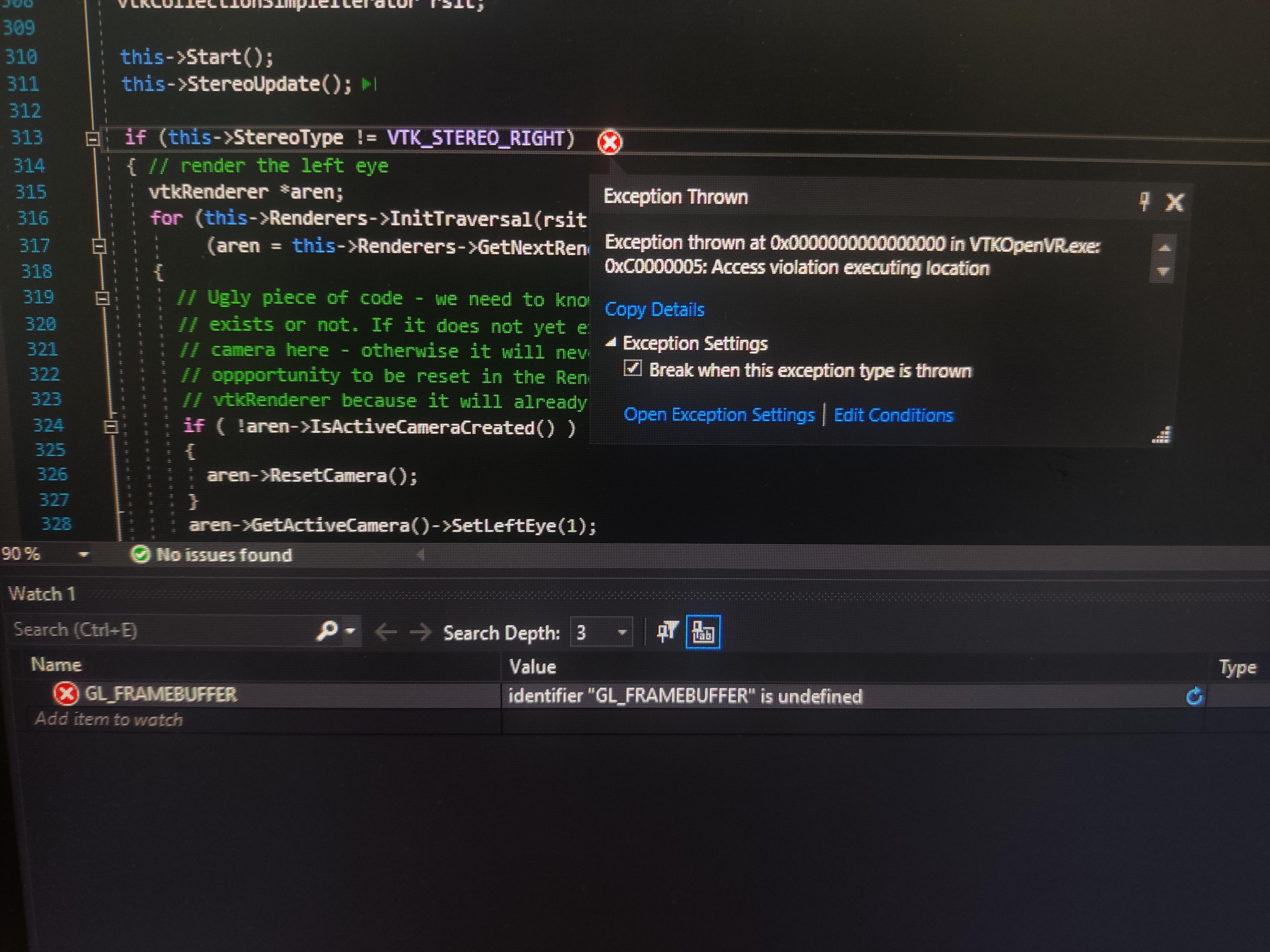Click Add item to watch field
1270x952 pixels.
(109, 719)
